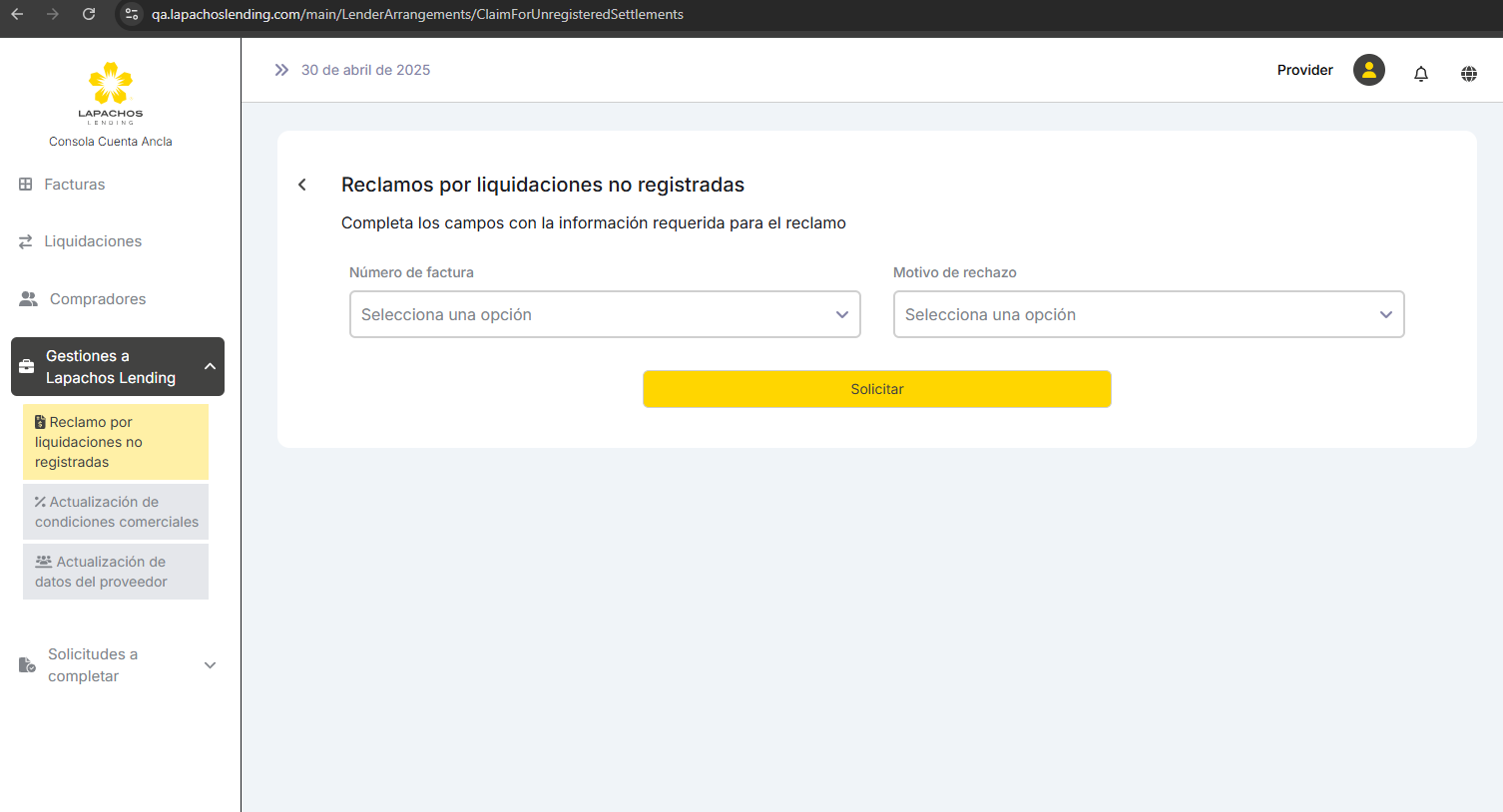1503x812 pixels.
Task: Open the Número de factura dropdown
Action: pyautogui.click(x=605, y=314)
